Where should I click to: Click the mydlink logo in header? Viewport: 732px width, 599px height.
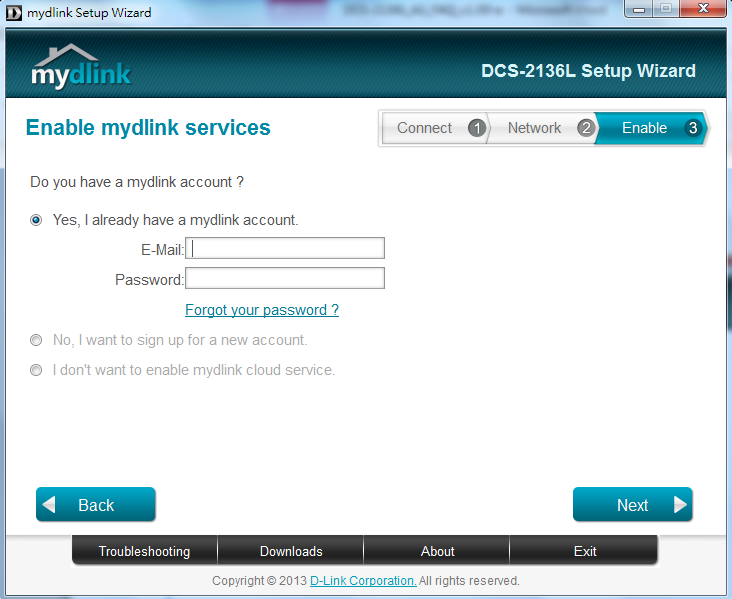click(81, 67)
